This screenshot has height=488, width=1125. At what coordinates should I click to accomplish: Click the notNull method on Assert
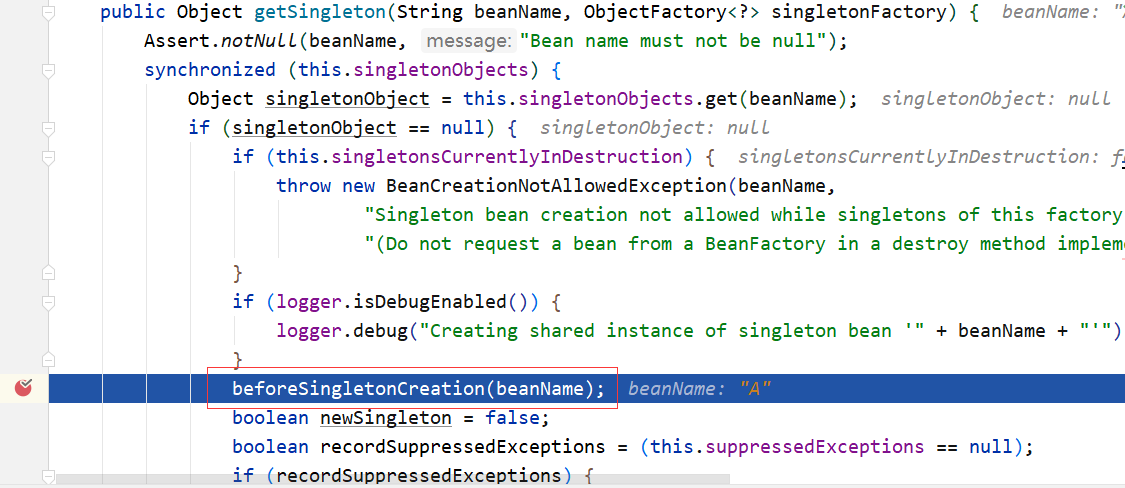coord(259,42)
